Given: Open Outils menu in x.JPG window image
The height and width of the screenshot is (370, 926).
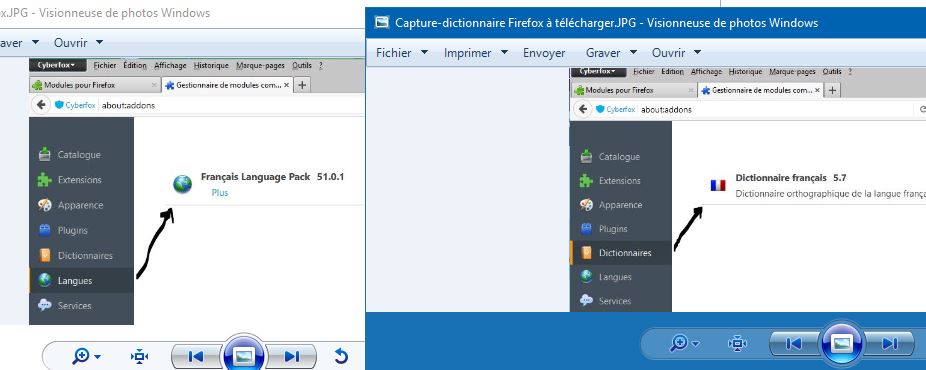Looking at the screenshot, I should (x=302, y=66).
